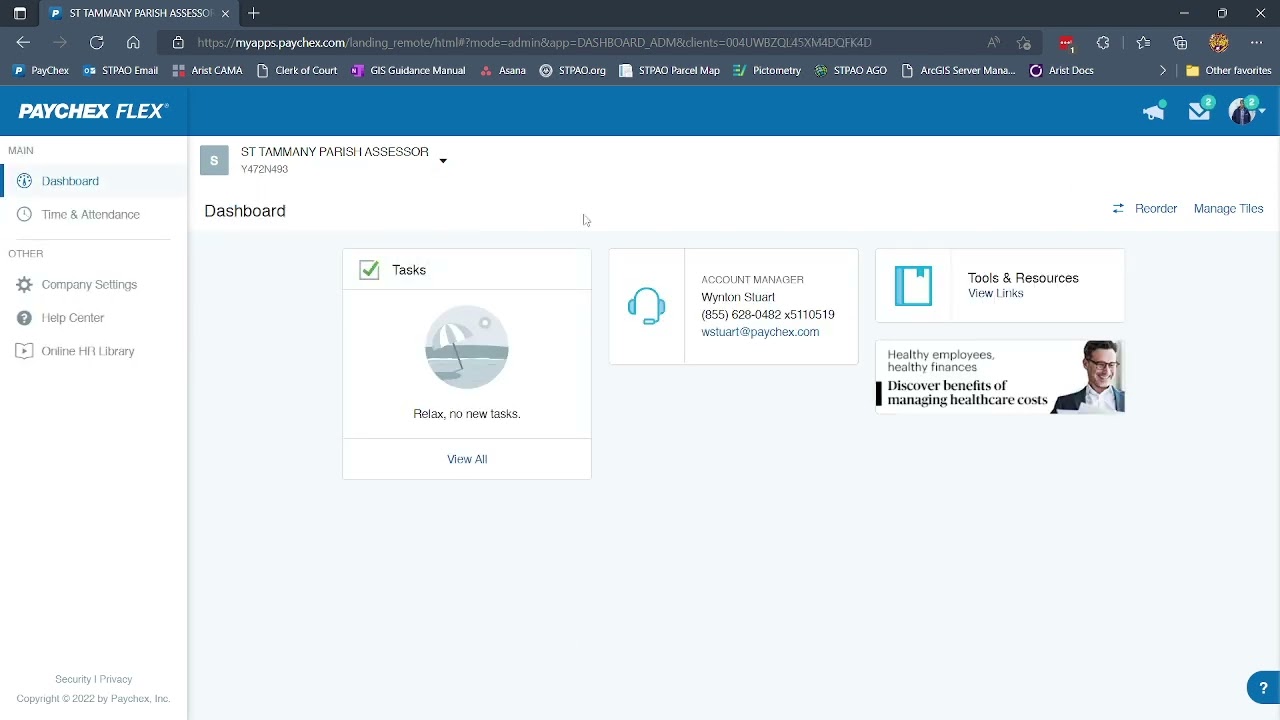This screenshot has height=720, width=1280.
Task: Open the PayChex bookmark
Action: [41, 70]
